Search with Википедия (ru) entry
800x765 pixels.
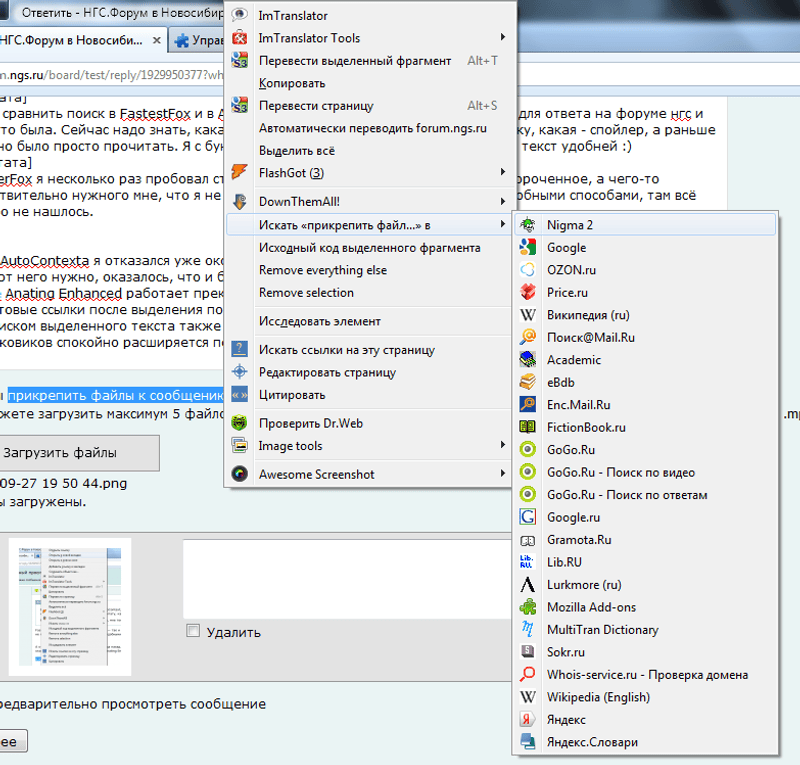point(587,315)
